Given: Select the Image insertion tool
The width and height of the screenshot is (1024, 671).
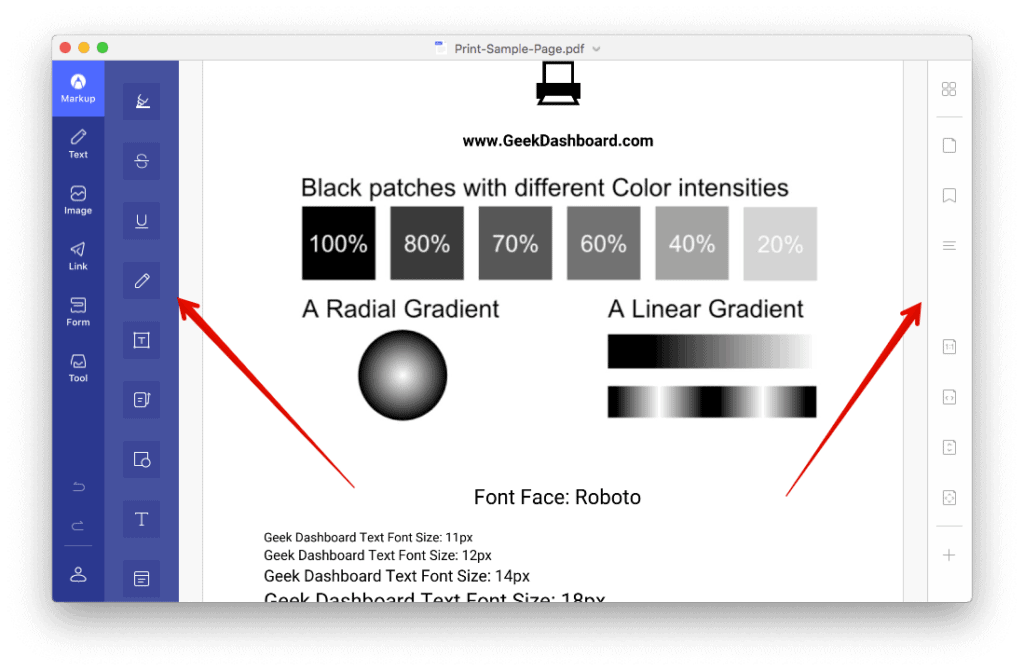Looking at the screenshot, I should tap(78, 200).
